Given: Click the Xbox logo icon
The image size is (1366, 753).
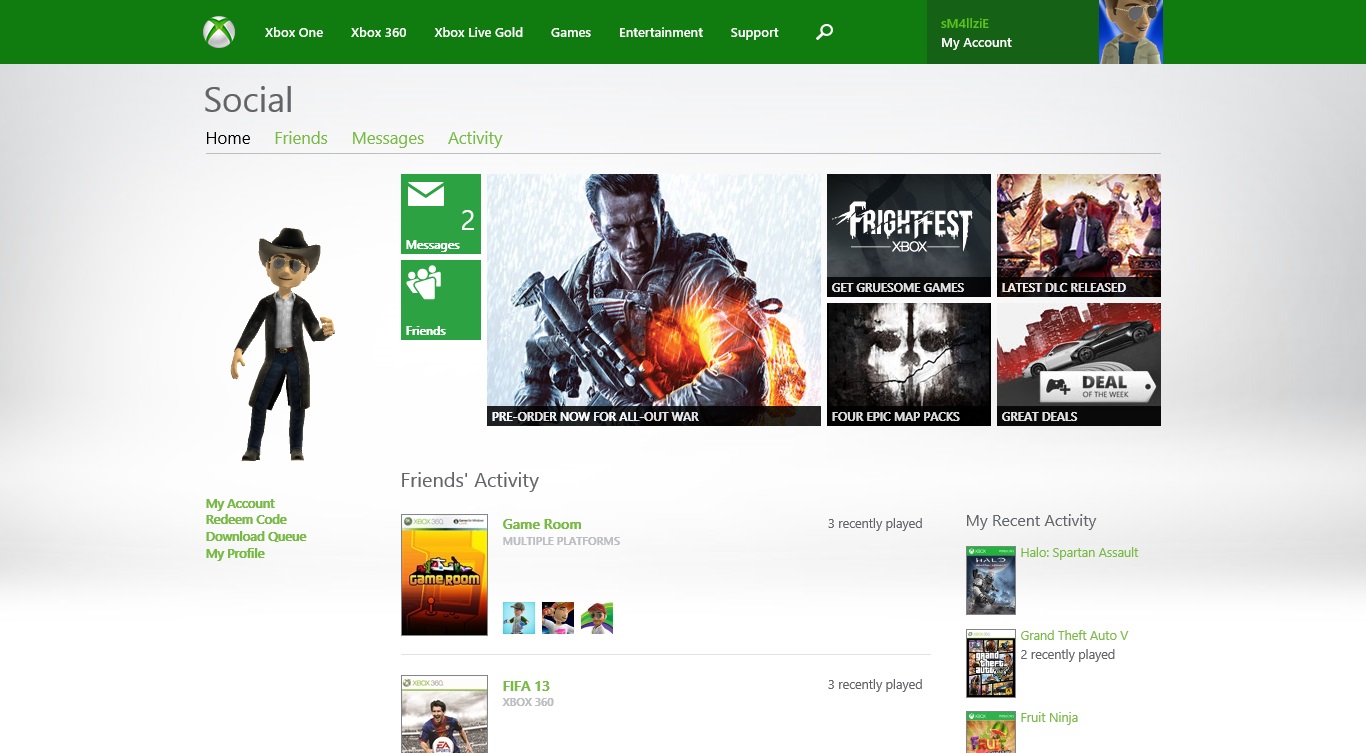Looking at the screenshot, I should point(219,32).
